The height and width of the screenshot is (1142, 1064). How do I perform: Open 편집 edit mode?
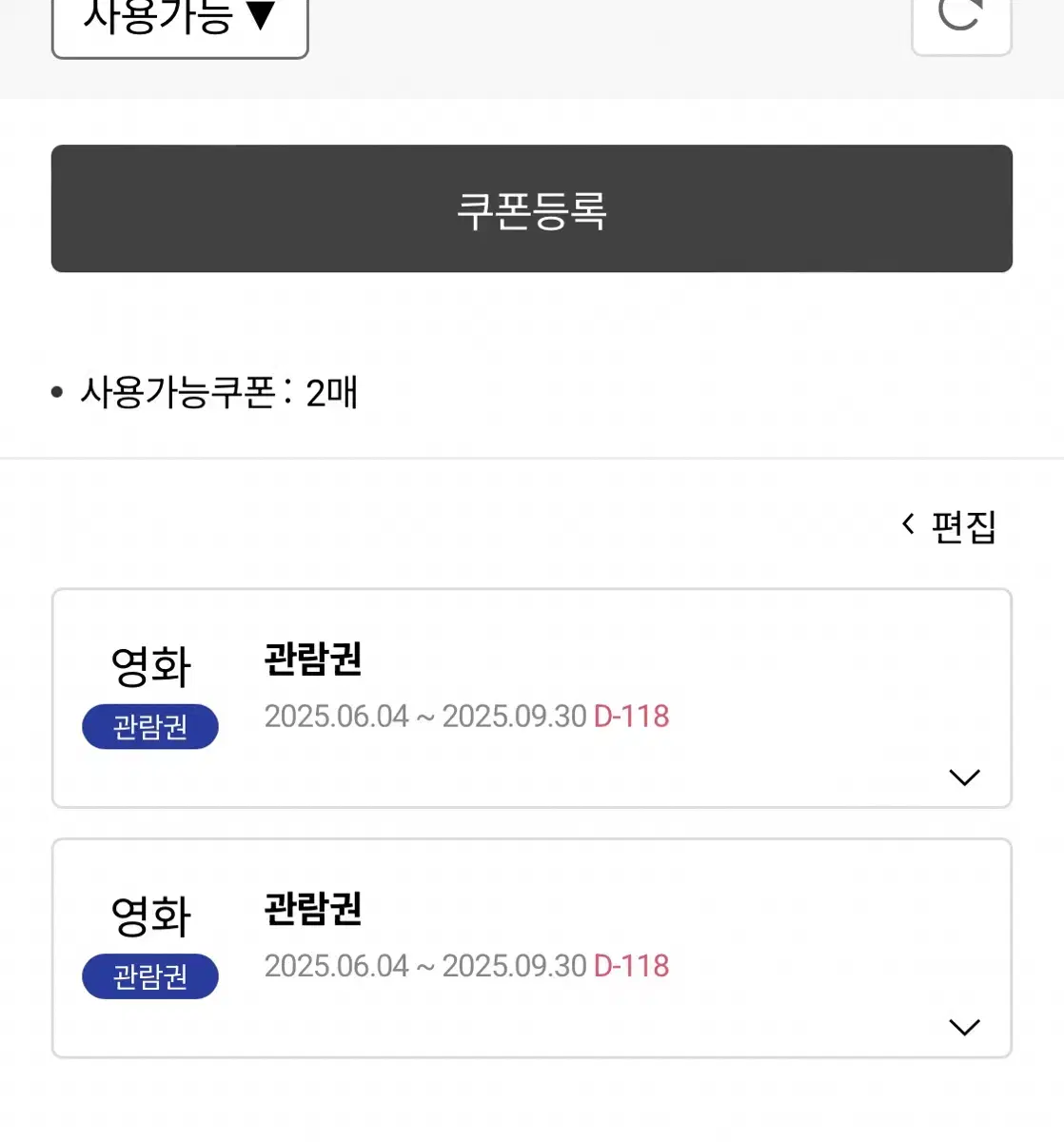coord(963,526)
